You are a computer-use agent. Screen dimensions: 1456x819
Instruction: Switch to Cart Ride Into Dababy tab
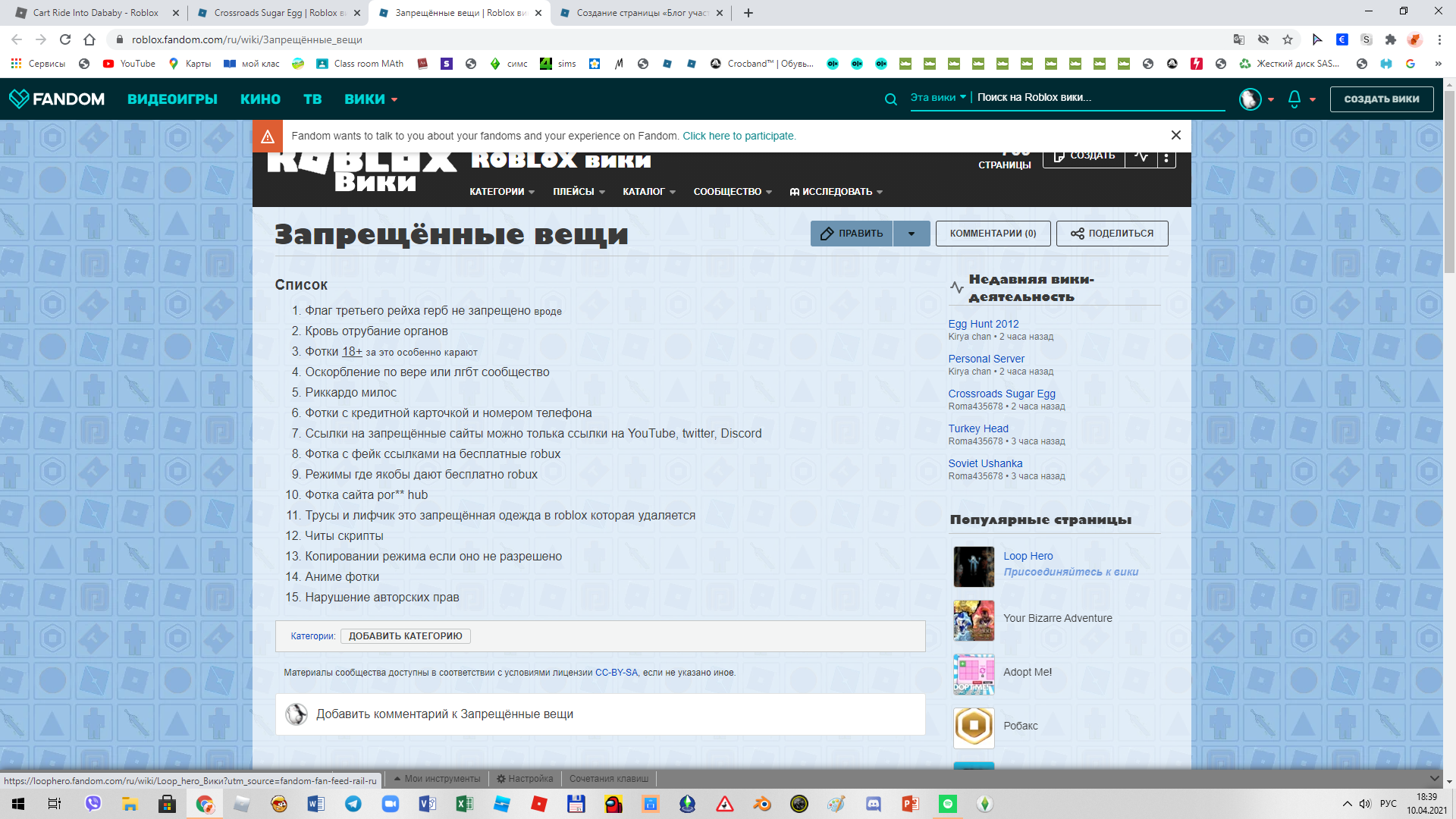click(x=96, y=13)
